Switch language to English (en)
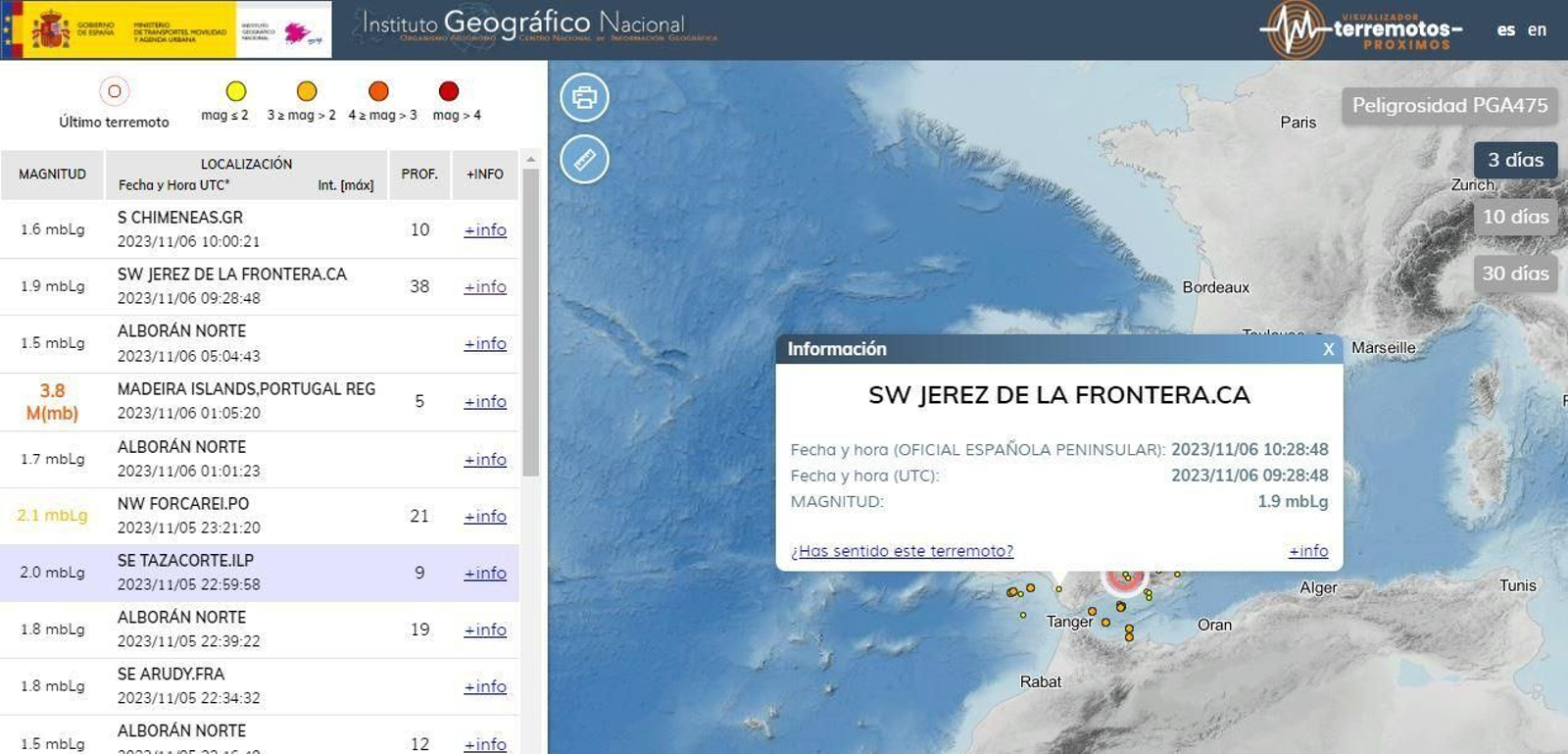This screenshot has width=1568, height=754. click(x=1537, y=30)
